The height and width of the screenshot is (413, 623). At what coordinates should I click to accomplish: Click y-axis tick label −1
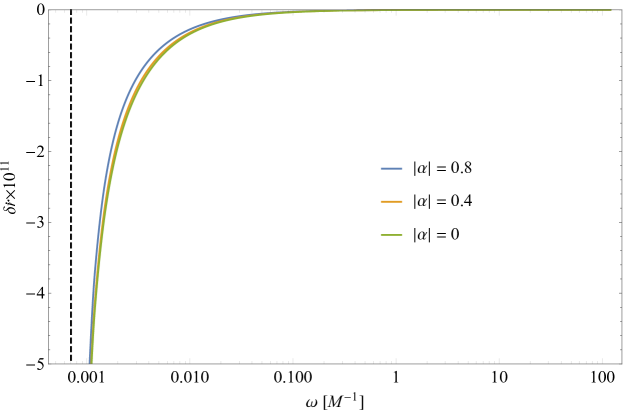click(35, 81)
